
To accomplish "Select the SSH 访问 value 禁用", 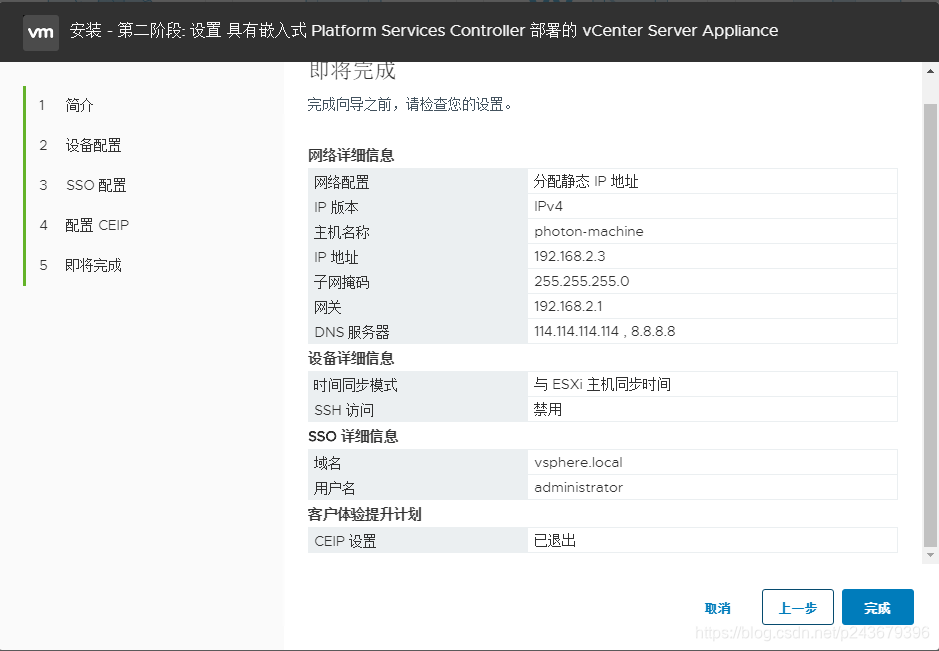I will pyautogui.click(x=547, y=410).
